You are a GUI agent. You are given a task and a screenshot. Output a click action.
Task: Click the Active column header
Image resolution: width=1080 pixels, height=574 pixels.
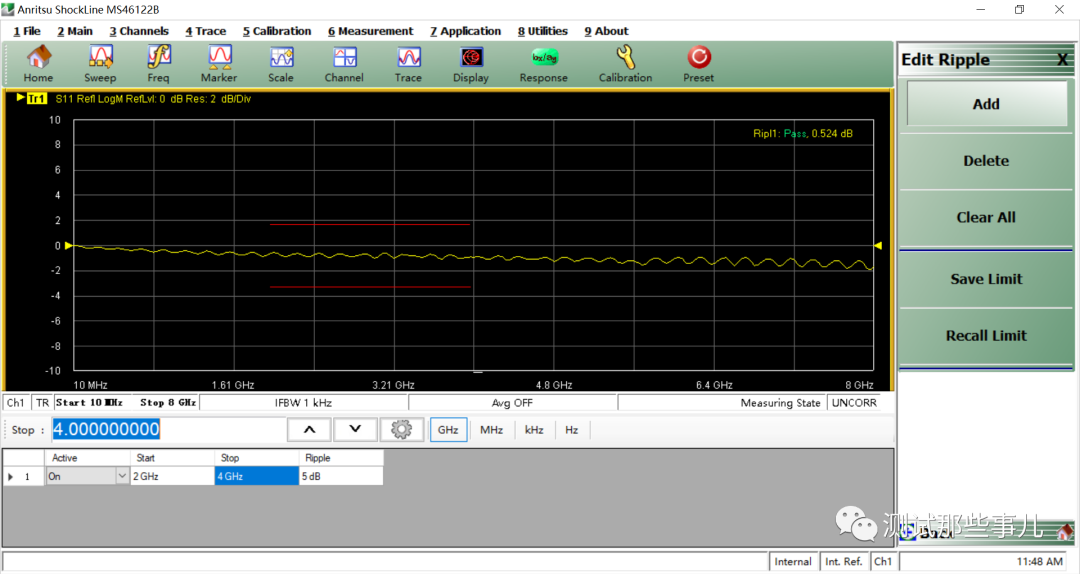click(87, 458)
